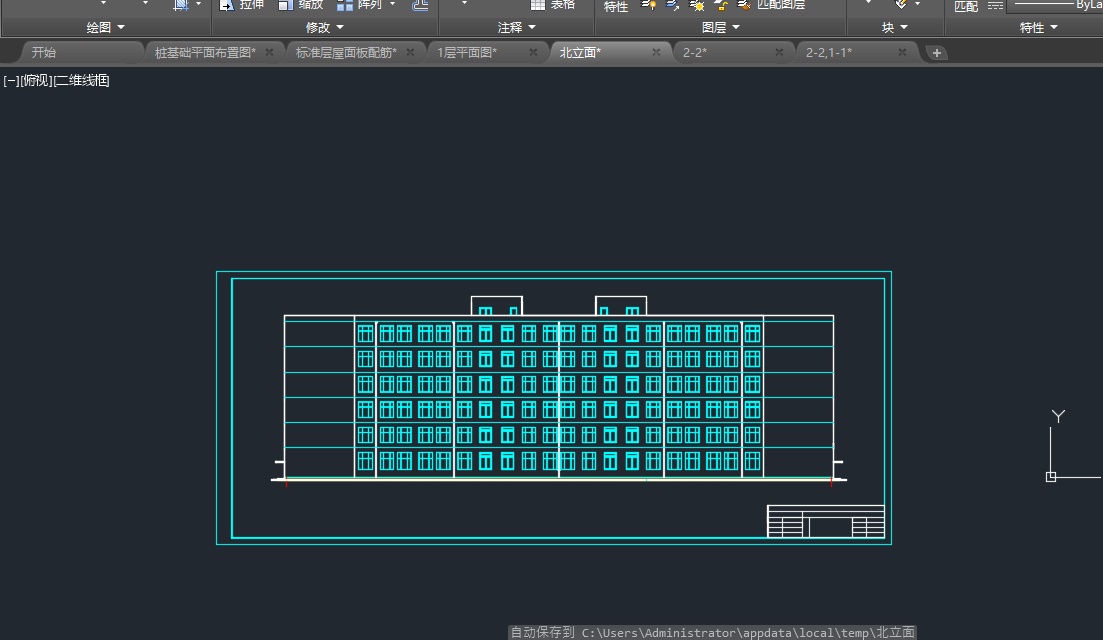Click the layer unlock padlock icon
Image resolution: width=1103 pixels, height=640 pixels.
pyautogui.click(x=721, y=5)
